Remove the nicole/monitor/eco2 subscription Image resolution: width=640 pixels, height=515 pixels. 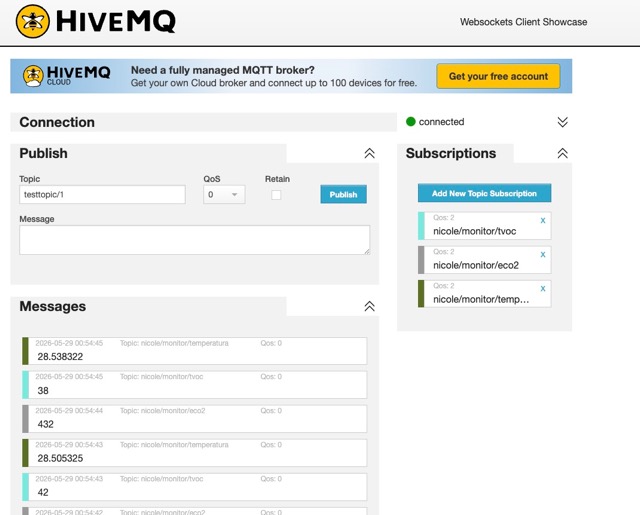[x=543, y=254]
